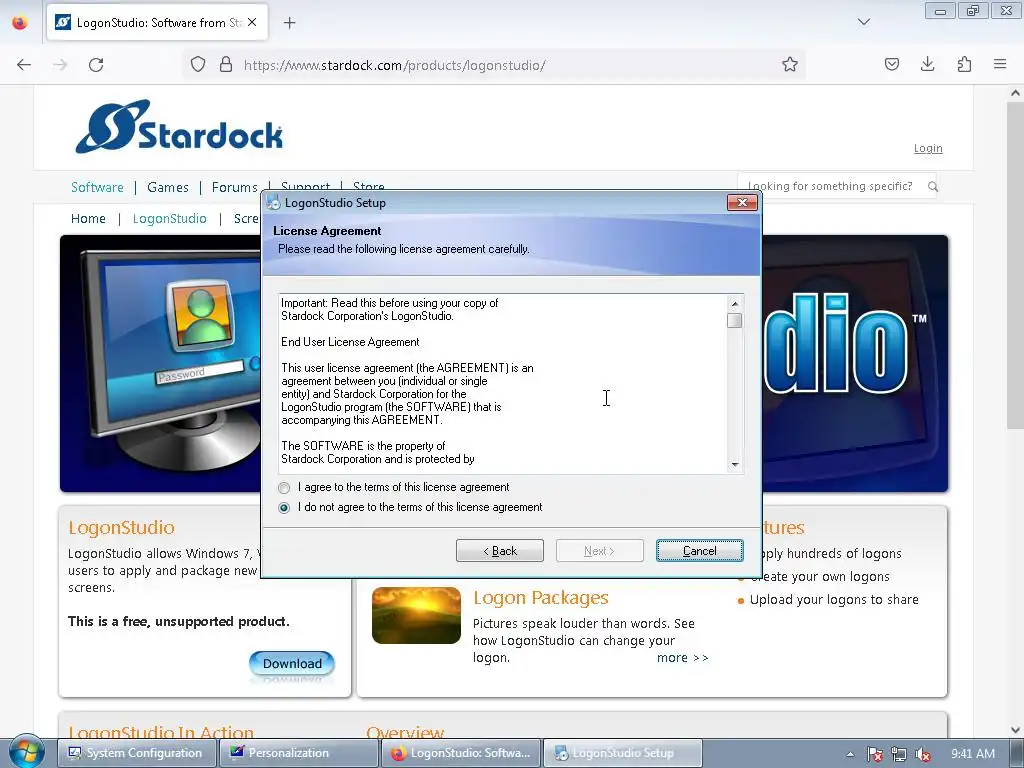The image size is (1024, 768).
Task: Click the blue Download button
Action: tap(292, 664)
